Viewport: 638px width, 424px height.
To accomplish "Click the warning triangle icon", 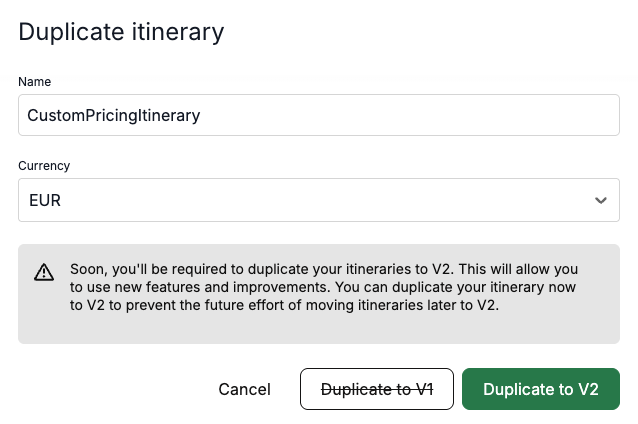I will [44, 272].
